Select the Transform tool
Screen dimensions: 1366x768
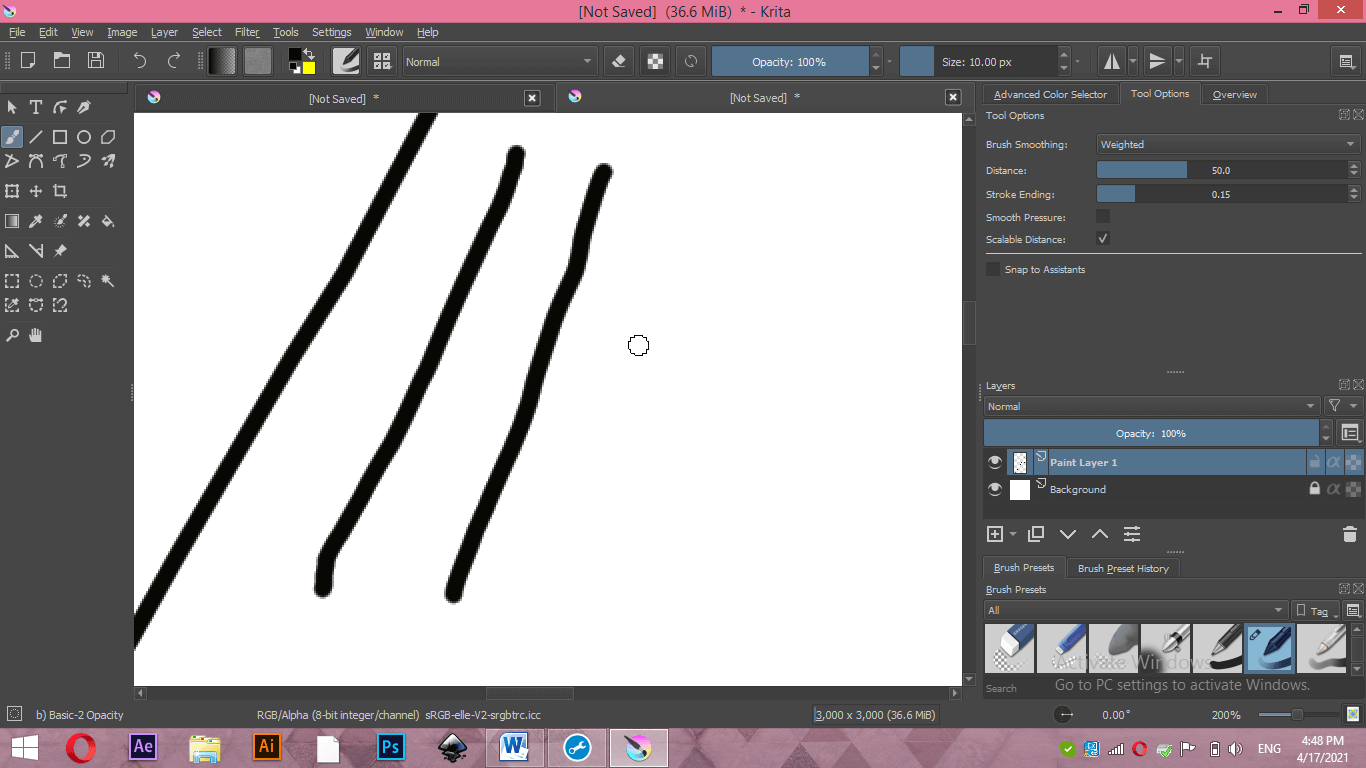tap(12, 191)
